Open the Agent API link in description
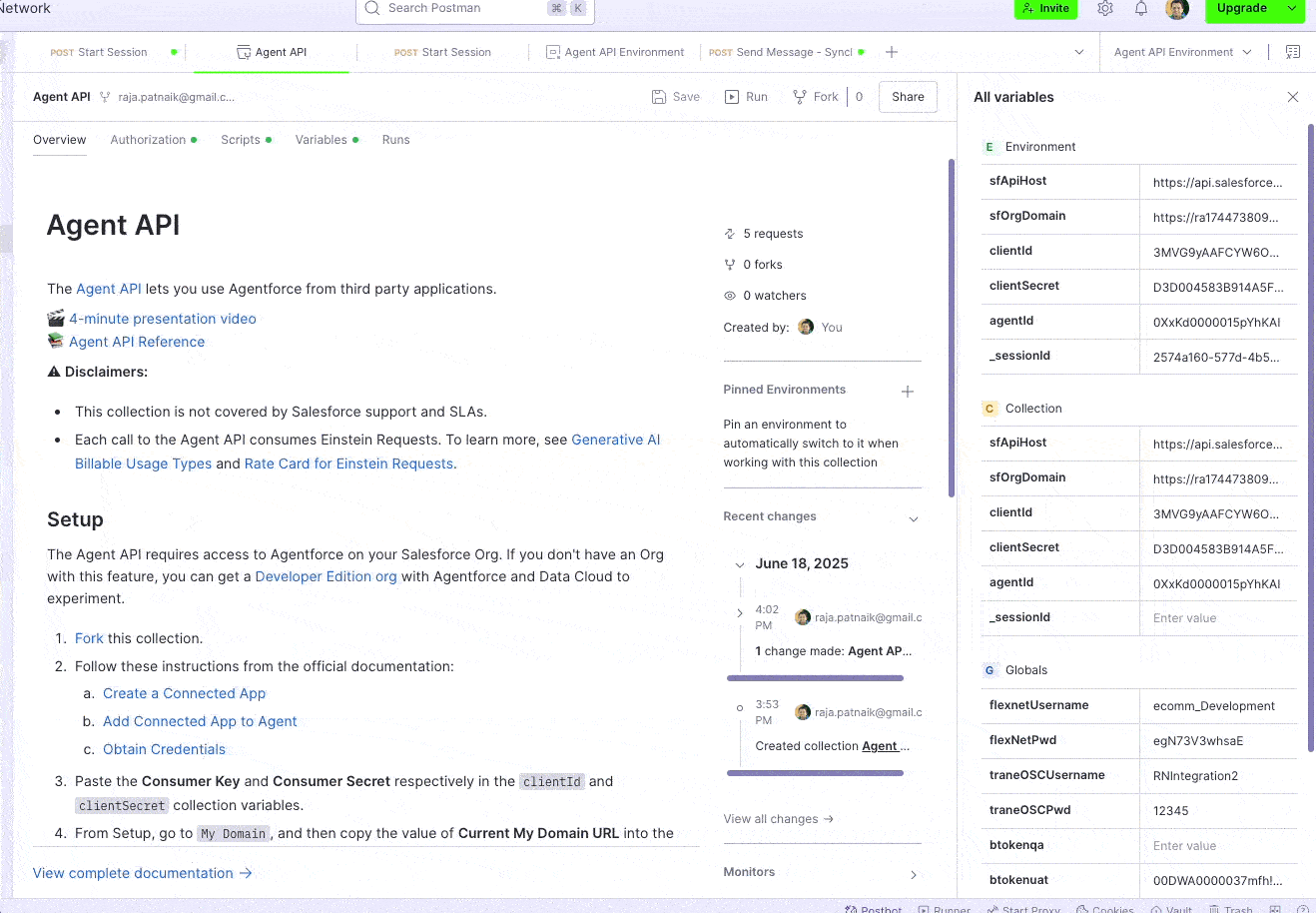Viewport: 1316px width, 913px height. tap(109, 289)
